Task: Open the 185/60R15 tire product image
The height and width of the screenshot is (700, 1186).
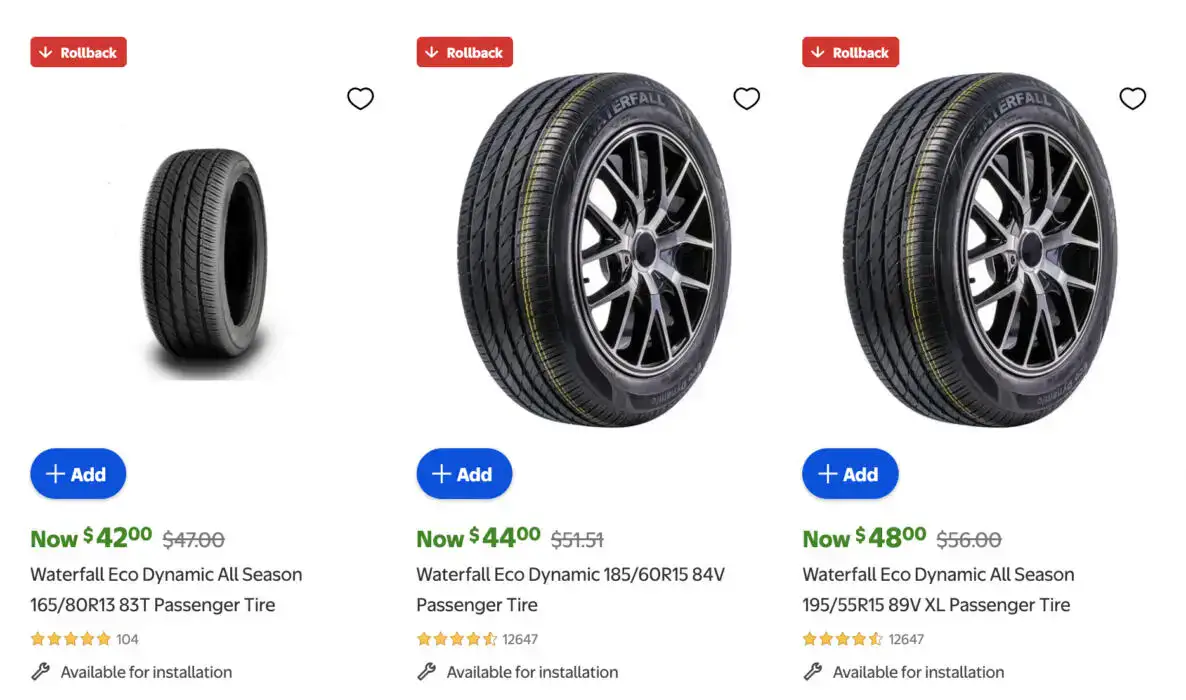Action: [594, 250]
